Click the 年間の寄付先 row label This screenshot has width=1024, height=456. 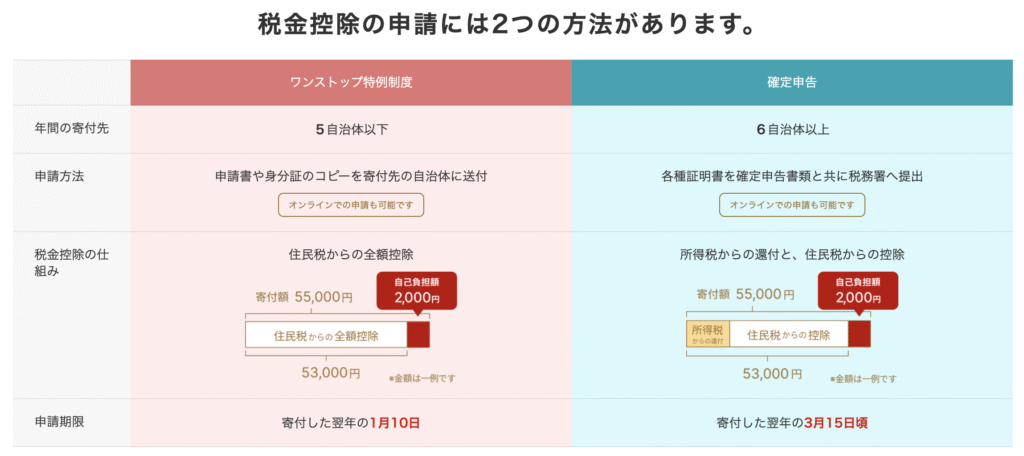tap(63, 129)
